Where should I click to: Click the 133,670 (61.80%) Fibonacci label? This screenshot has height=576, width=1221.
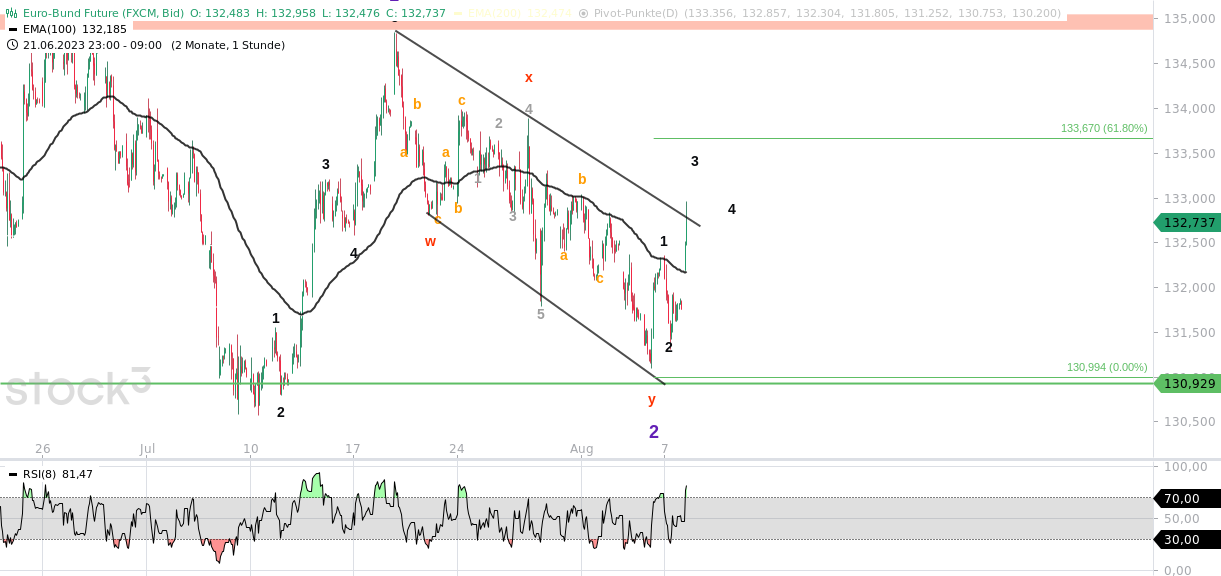pos(1101,128)
